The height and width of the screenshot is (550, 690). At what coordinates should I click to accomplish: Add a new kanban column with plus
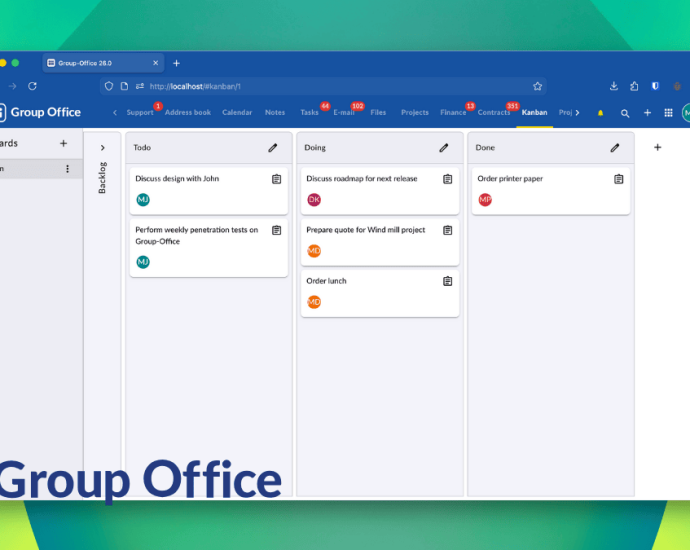point(657,147)
